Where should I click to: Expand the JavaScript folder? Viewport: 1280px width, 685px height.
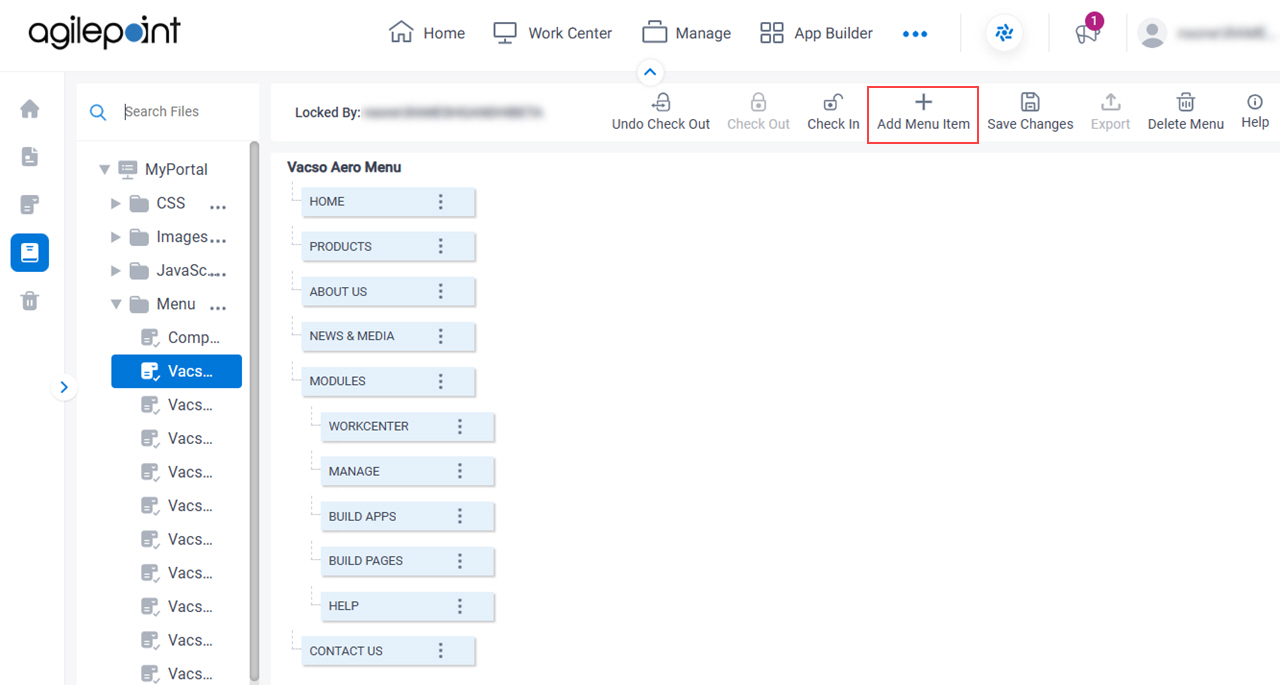point(116,271)
